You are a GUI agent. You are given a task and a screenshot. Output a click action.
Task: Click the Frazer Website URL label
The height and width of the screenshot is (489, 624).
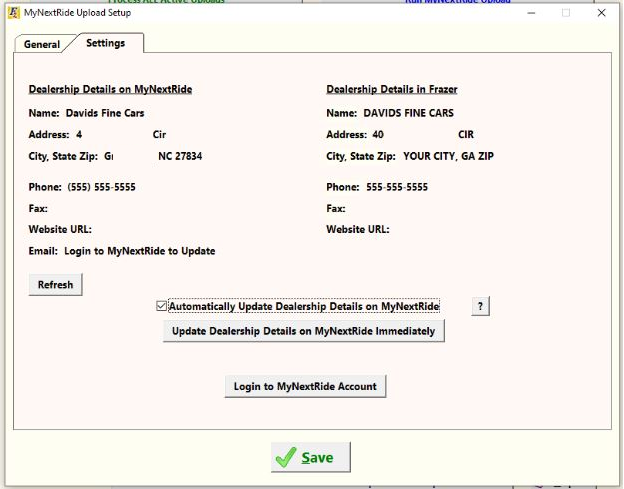pos(358,230)
